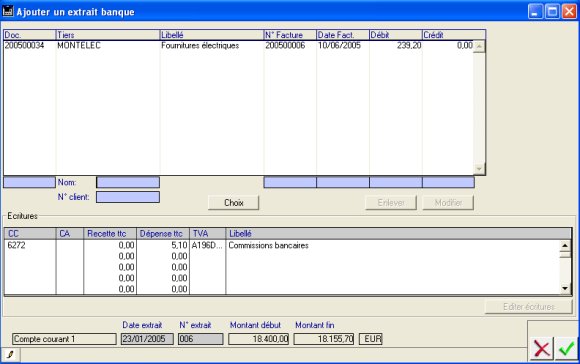Click the Débit column header
The height and width of the screenshot is (364, 580).
point(396,35)
